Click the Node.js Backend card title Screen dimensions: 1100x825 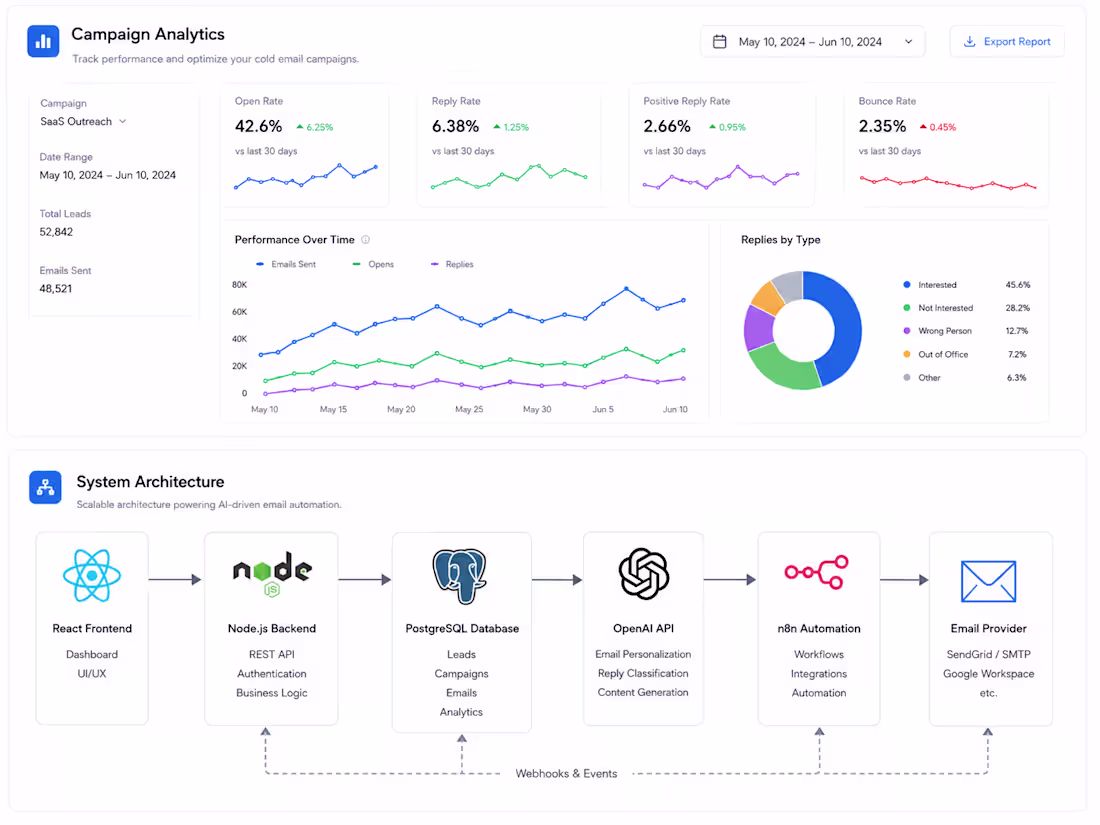(271, 629)
